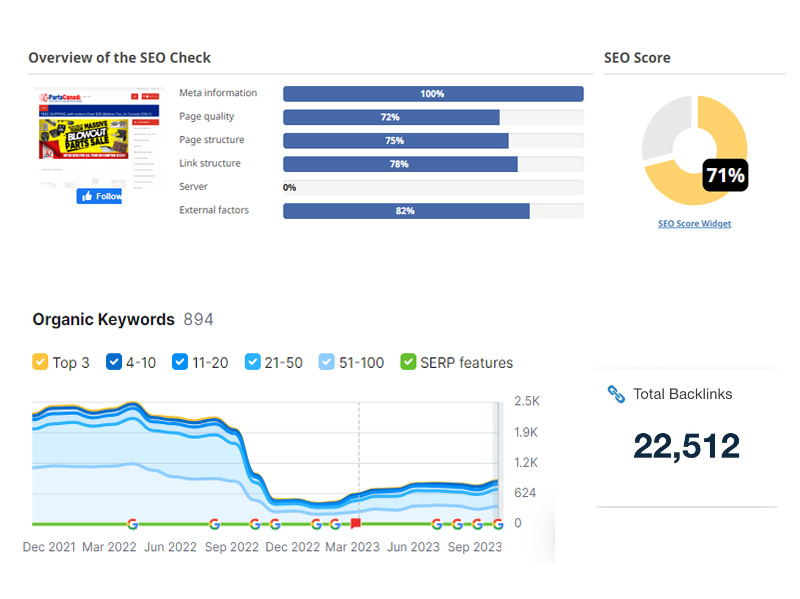Click the red flag marker on the timeline
800x599 pixels.
click(355, 523)
